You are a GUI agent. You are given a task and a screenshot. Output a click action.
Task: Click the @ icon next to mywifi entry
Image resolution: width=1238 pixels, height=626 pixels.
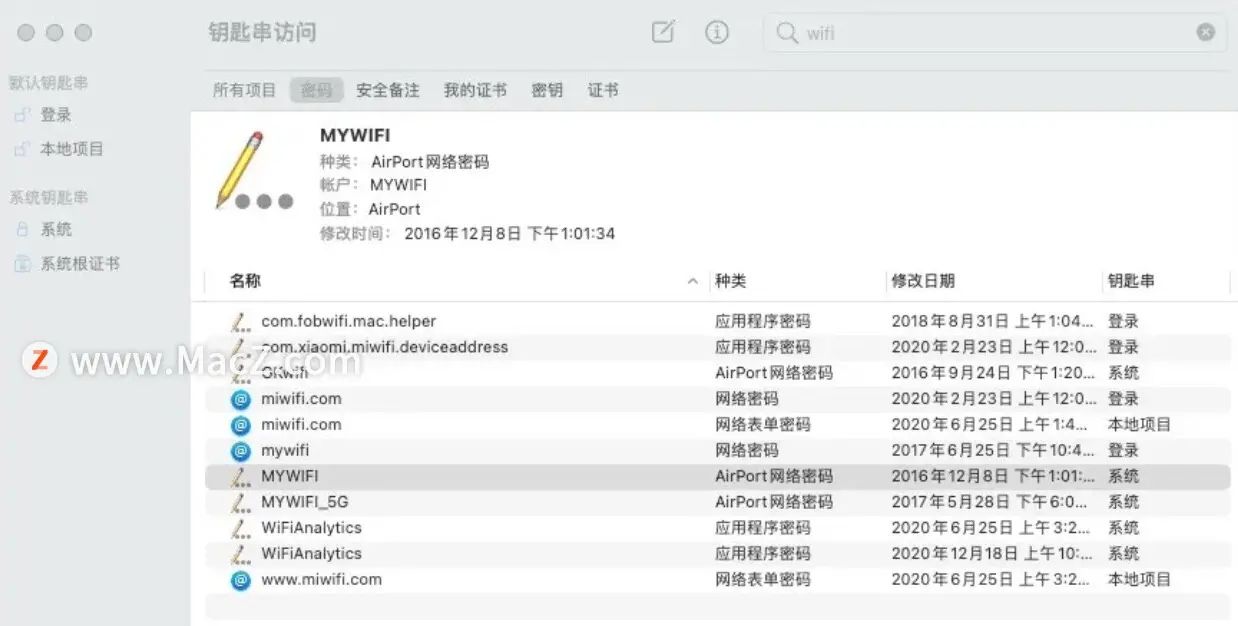click(x=240, y=451)
